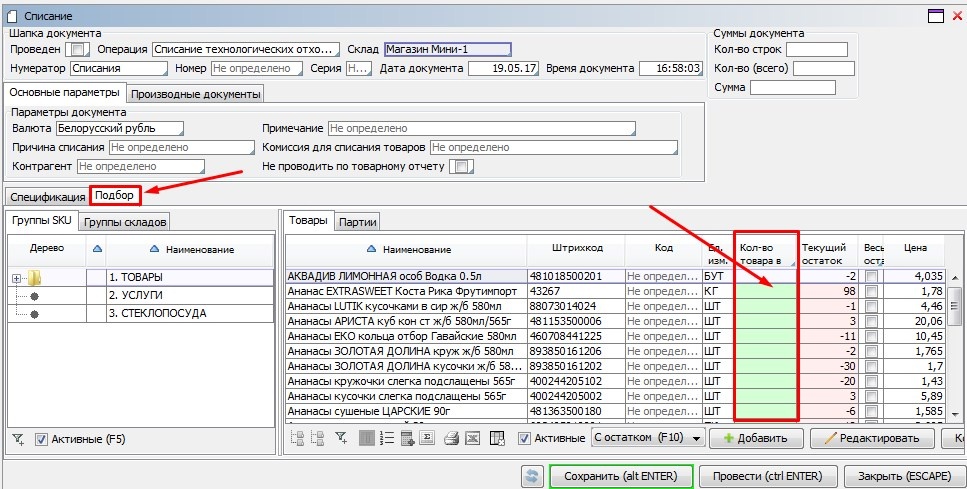Enable Не проводить по товарному отчету checkbox
The image size is (967, 489).
tap(461, 167)
